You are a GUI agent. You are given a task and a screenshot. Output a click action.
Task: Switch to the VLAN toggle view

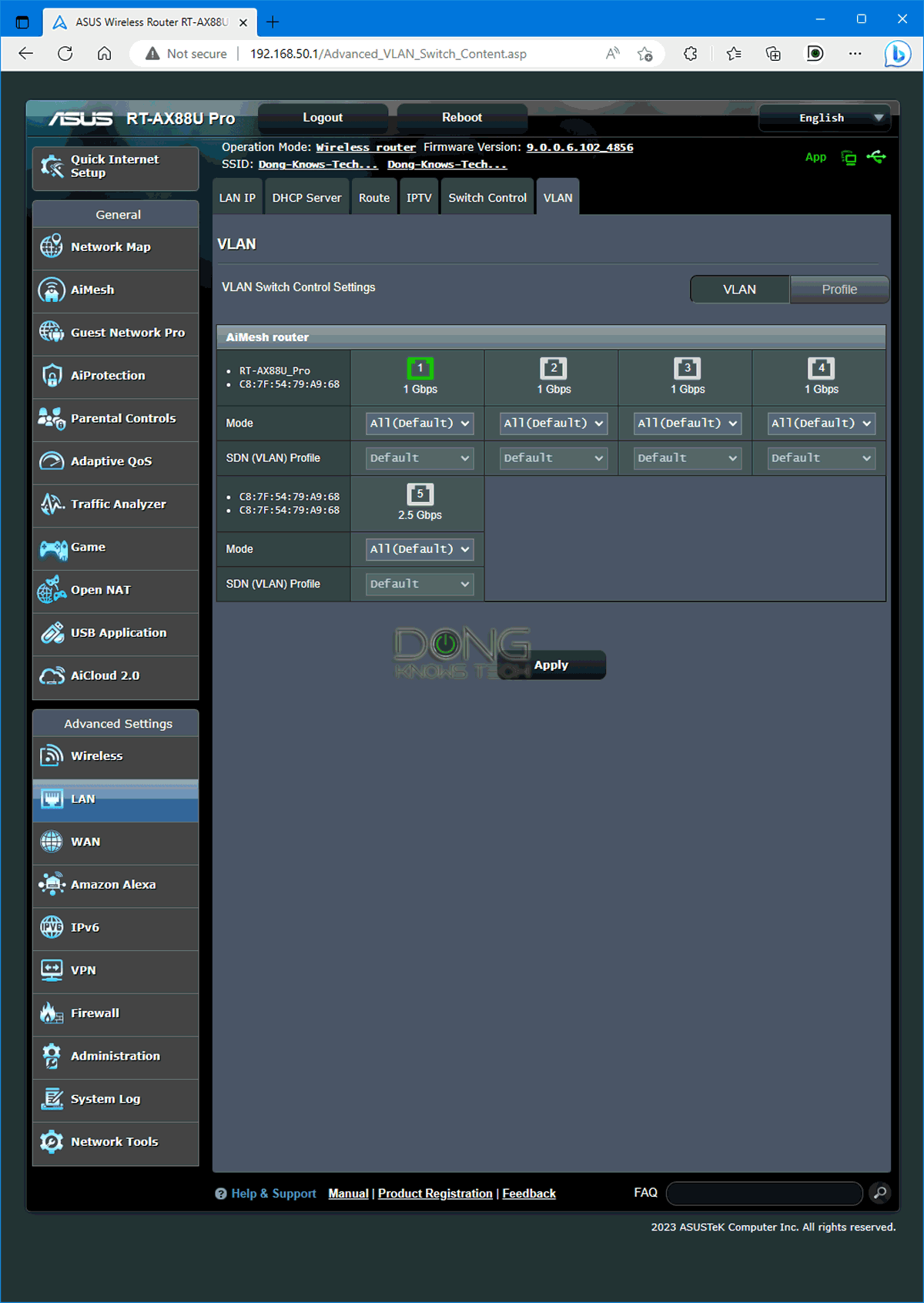tap(739, 290)
